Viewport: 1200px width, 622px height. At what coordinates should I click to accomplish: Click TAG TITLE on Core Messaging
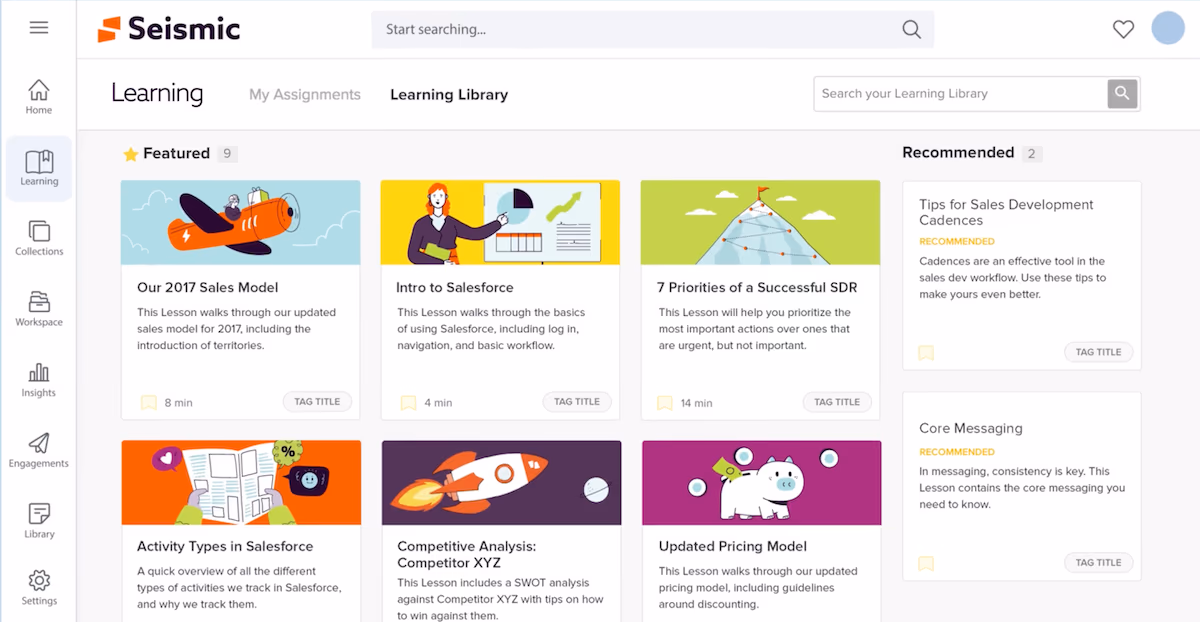pos(1099,563)
